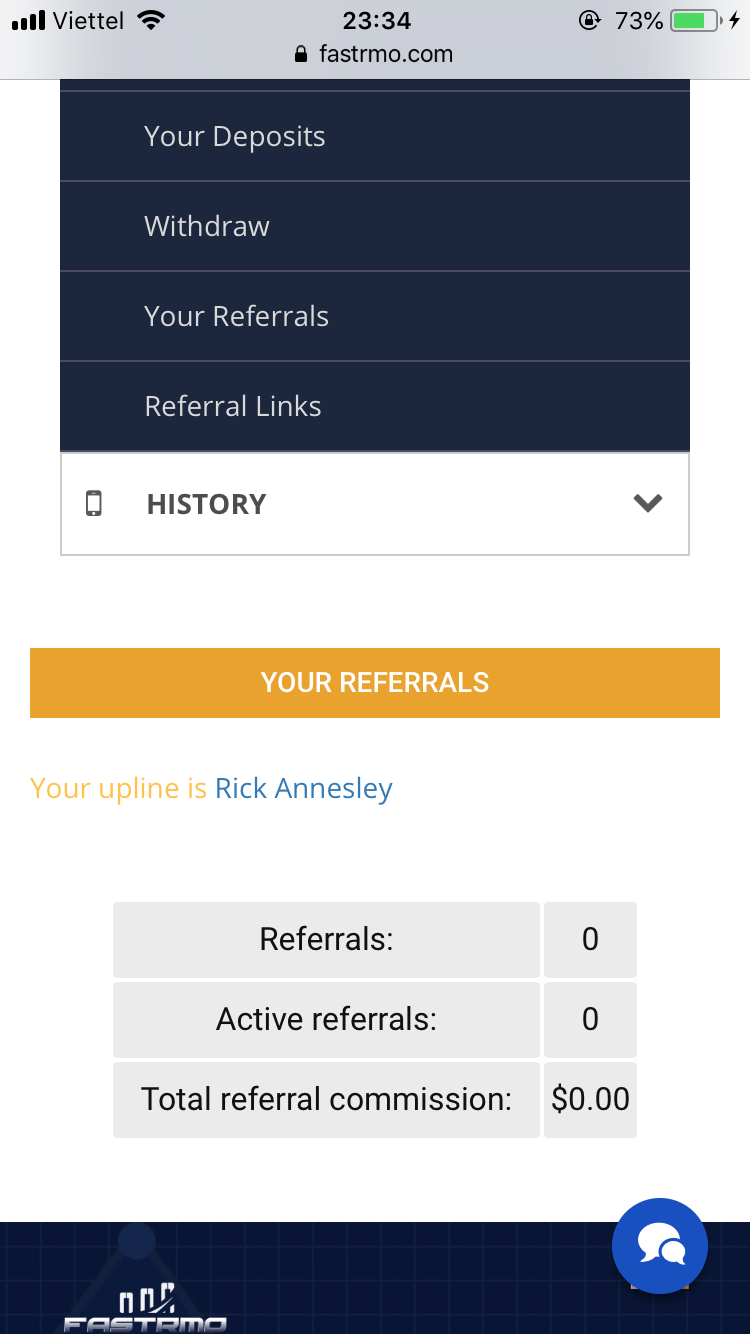Open the live chat bubble icon
Image resolution: width=750 pixels, height=1334 pixels.
[660, 1246]
